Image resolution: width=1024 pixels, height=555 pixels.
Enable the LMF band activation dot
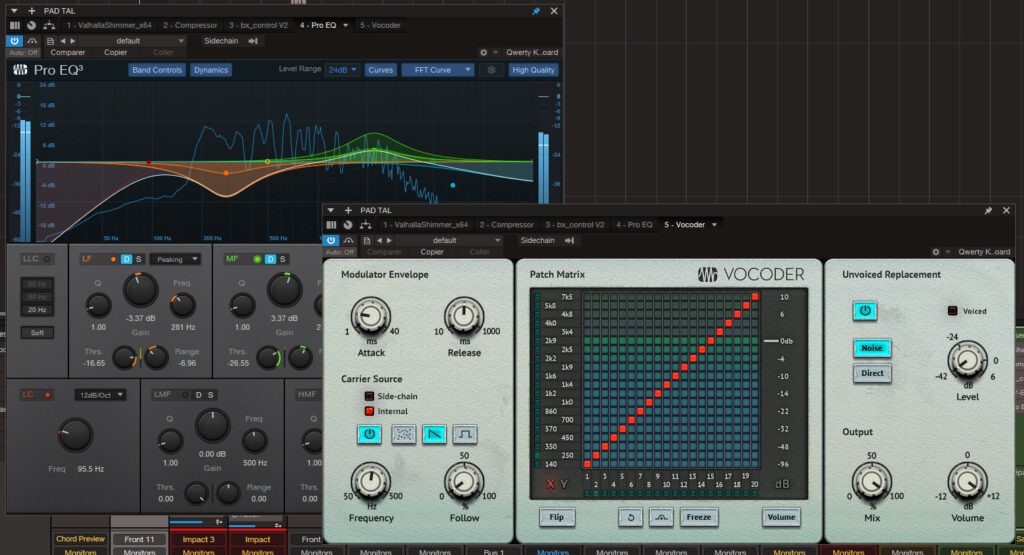click(x=185, y=394)
